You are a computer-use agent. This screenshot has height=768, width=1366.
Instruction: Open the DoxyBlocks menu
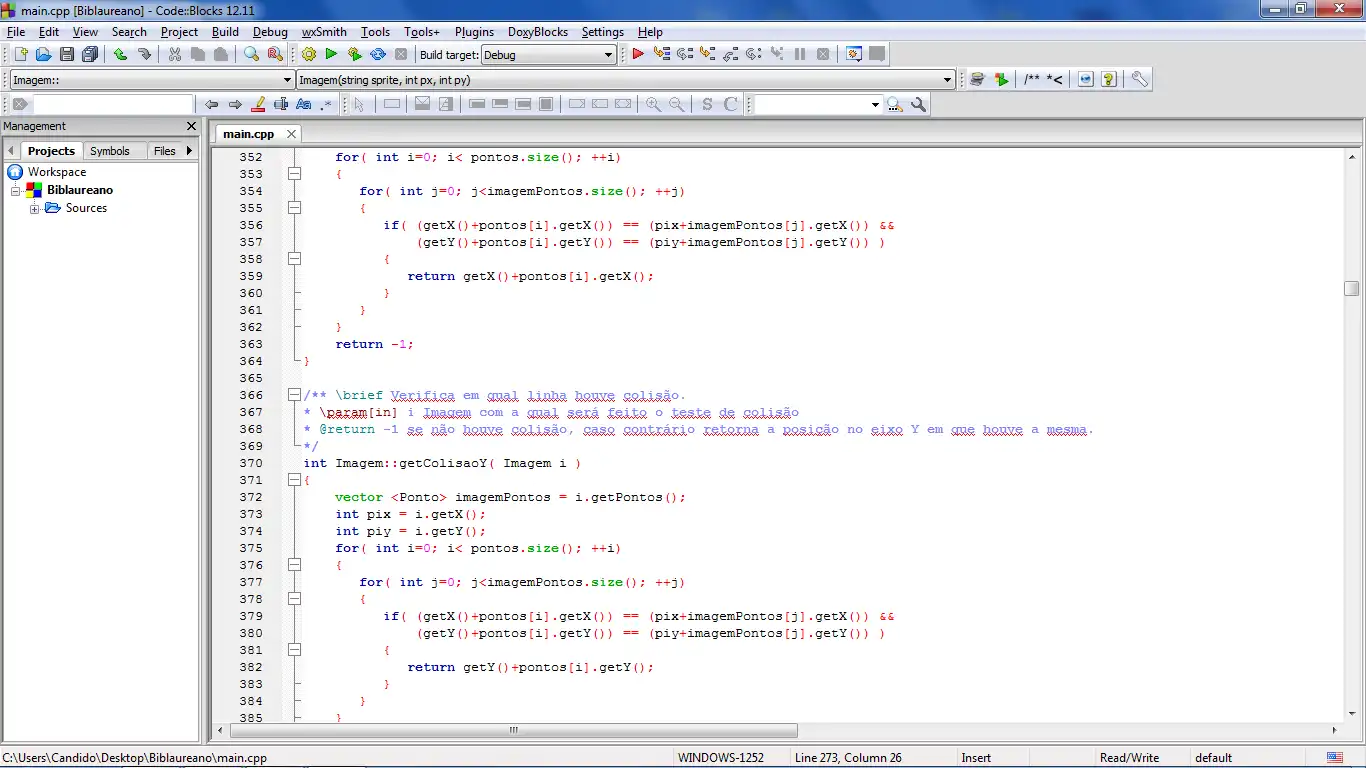[538, 32]
